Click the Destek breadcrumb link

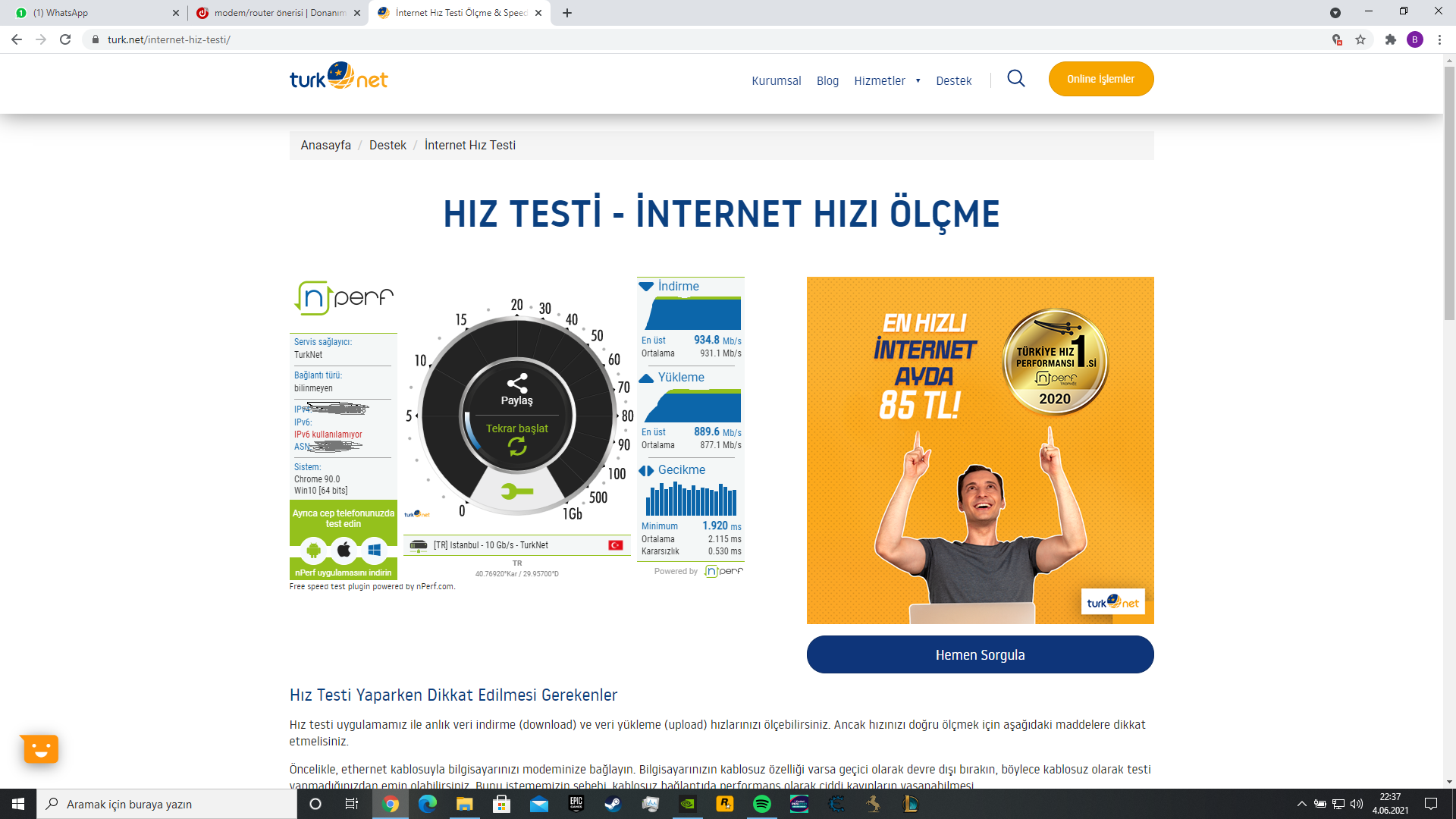(388, 145)
